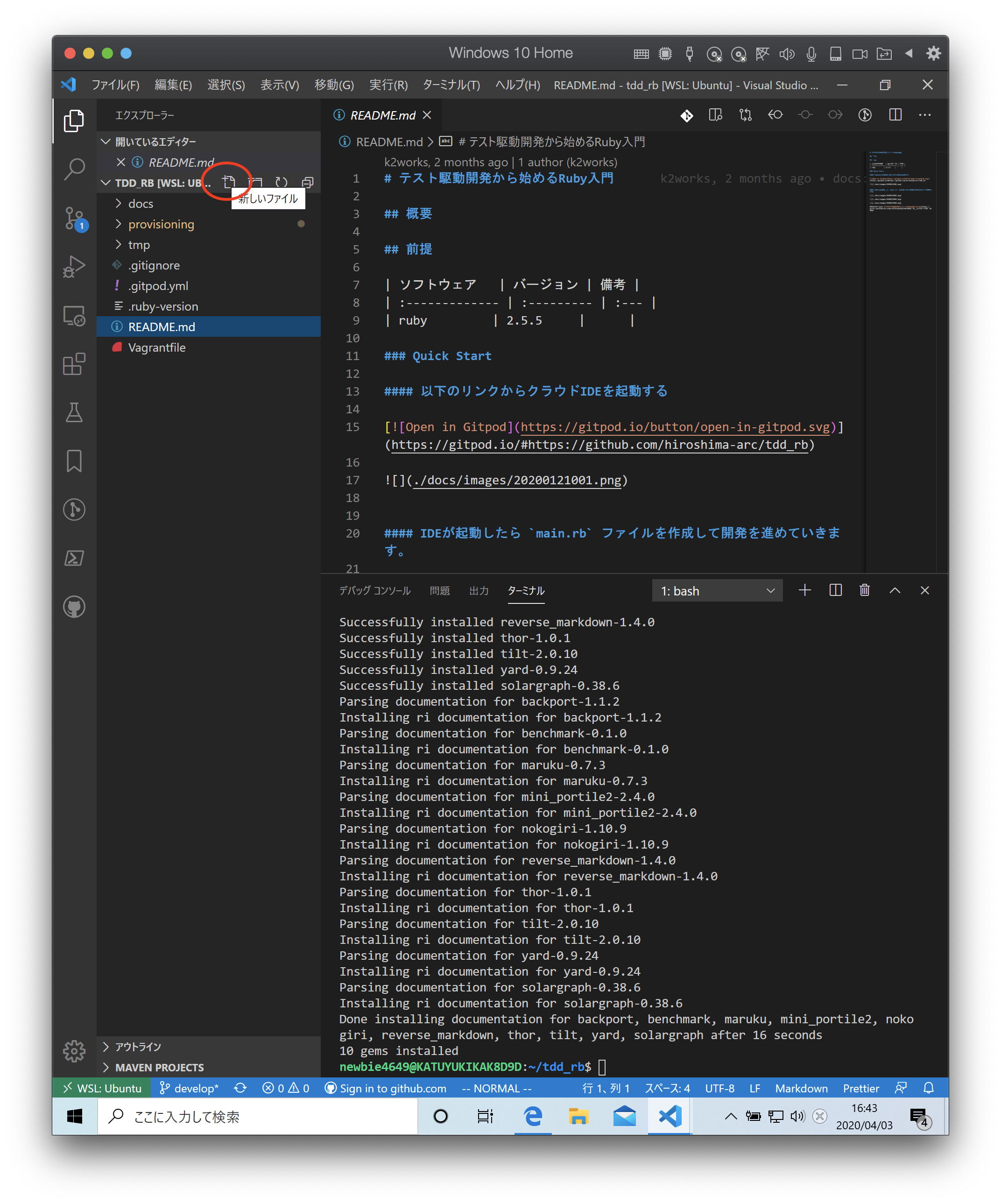Switch to the 問題 panel tab
Screen dimensions: 1001x1204
pos(440,590)
